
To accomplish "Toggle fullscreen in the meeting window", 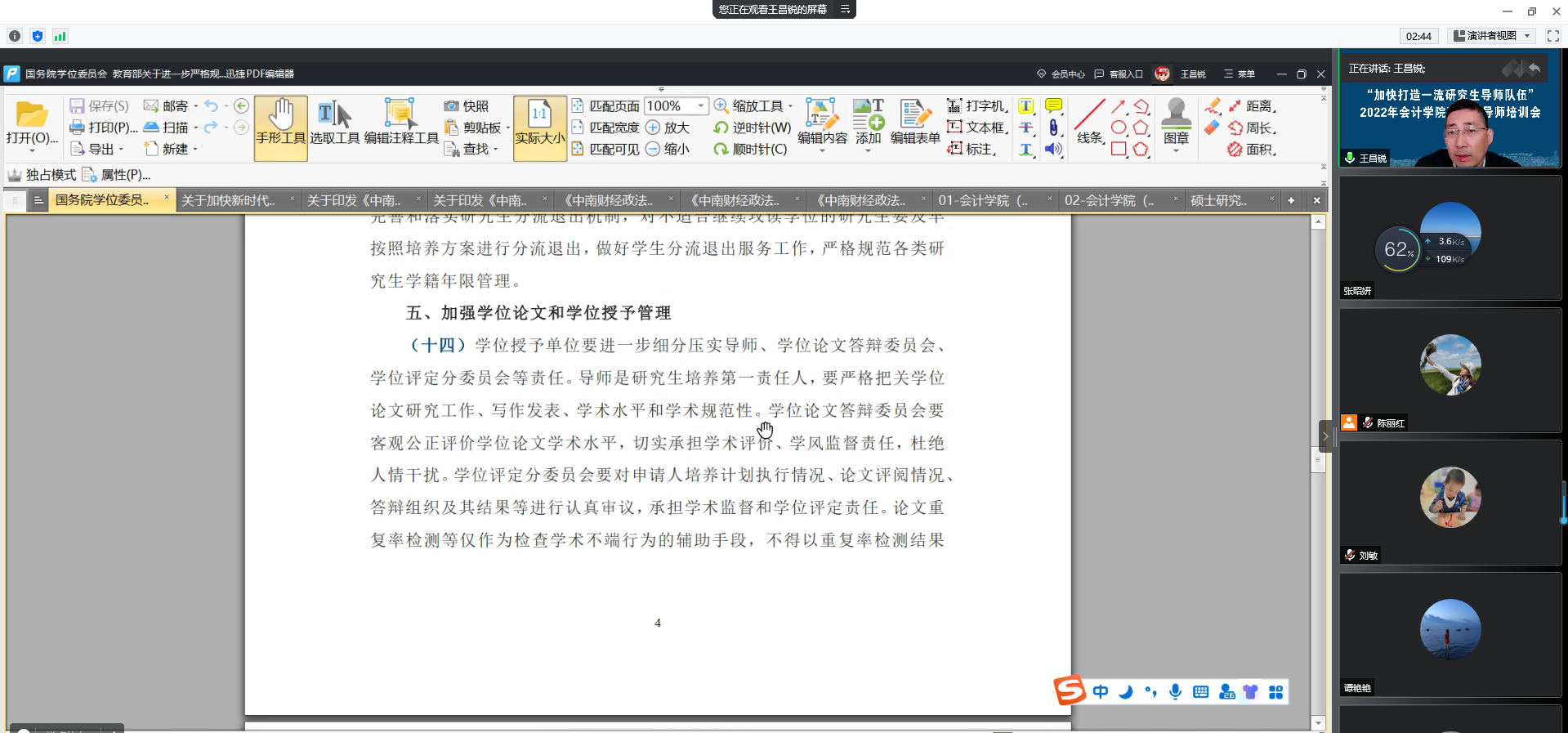I will tap(1552, 36).
